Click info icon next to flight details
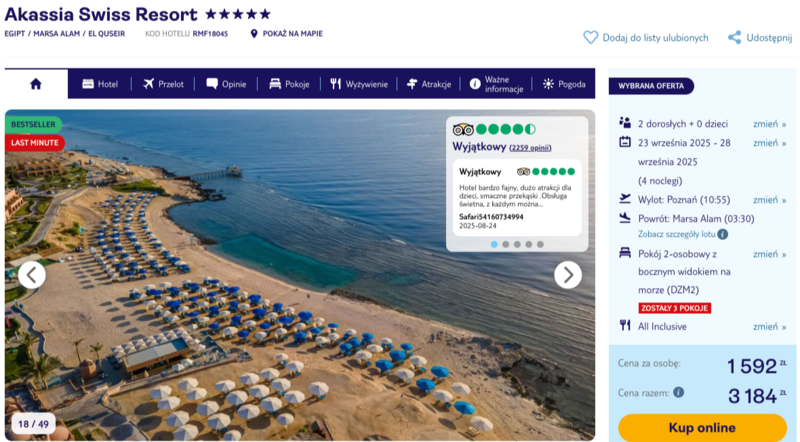The height and width of the screenshot is (442, 800). pyautogui.click(x=722, y=234)
